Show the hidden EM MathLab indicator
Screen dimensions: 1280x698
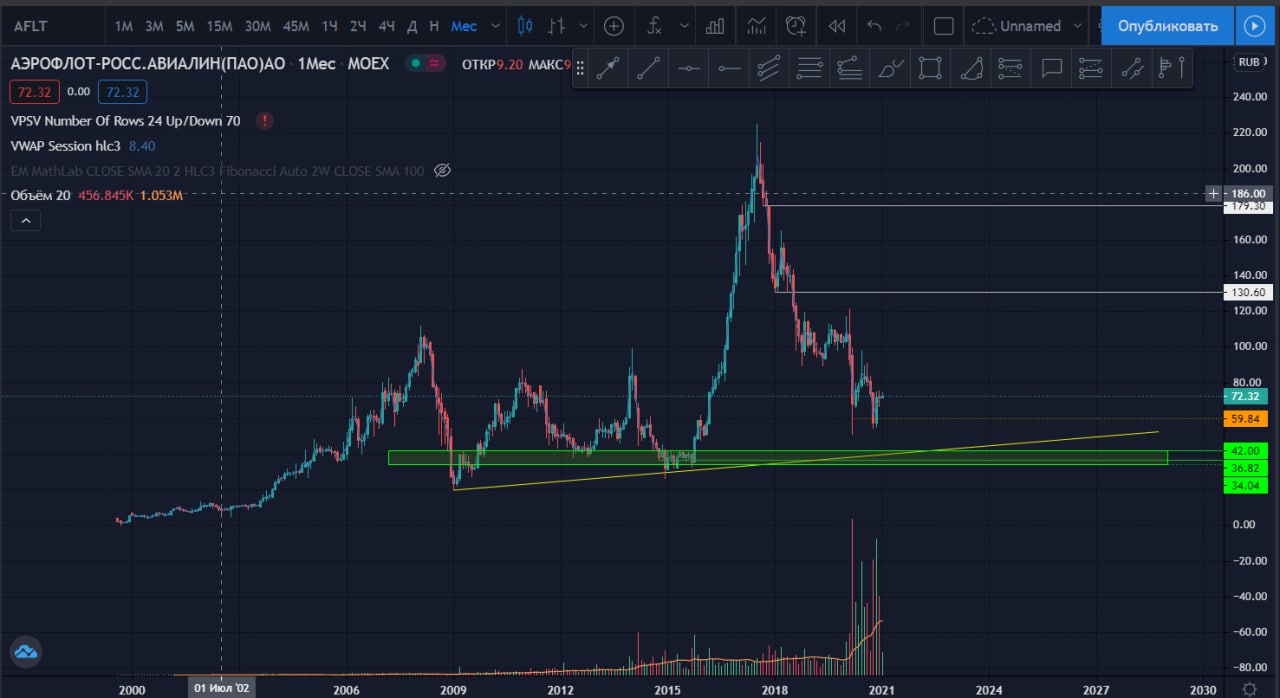(442, 170)
